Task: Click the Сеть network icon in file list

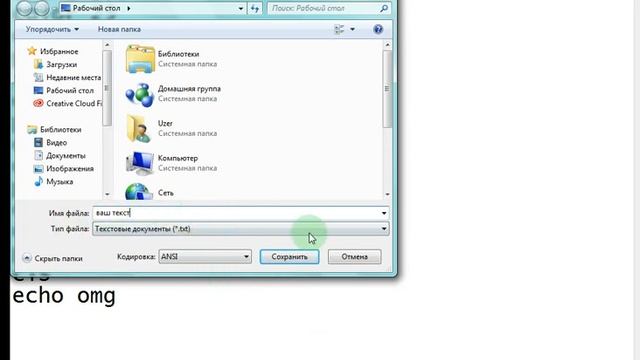Action: pyautogui.click(x=140, y=192)
